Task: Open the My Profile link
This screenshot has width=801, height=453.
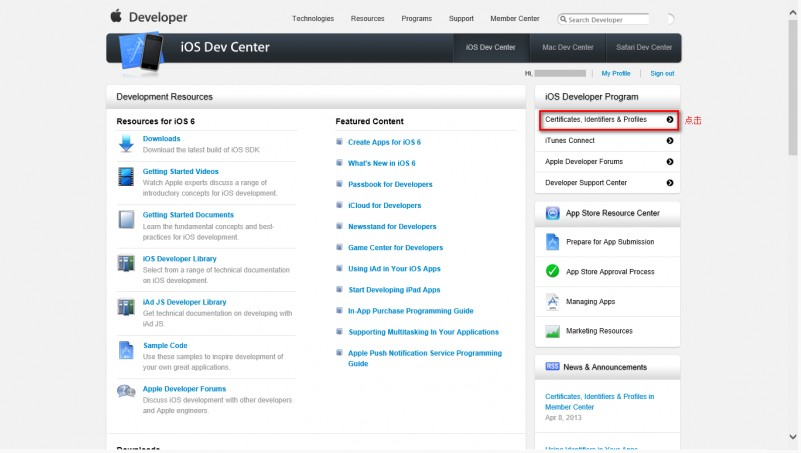Action: click(x=616, y=74)
